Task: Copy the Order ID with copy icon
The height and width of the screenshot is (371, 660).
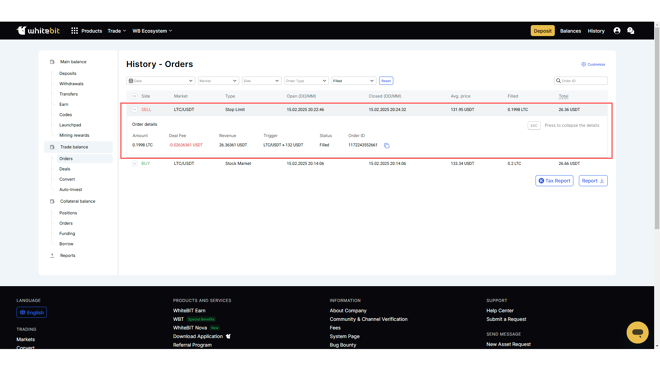Action: point(386,146)
